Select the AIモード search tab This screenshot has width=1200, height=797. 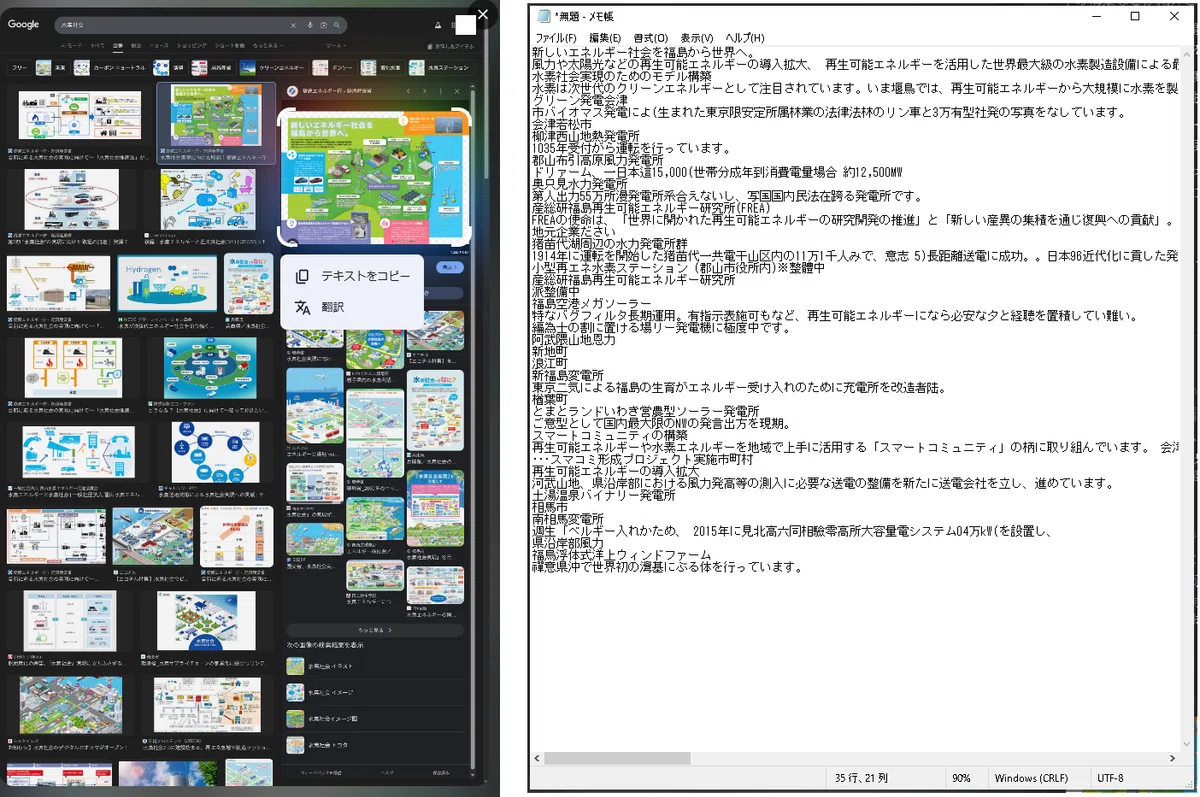point(72,46)
